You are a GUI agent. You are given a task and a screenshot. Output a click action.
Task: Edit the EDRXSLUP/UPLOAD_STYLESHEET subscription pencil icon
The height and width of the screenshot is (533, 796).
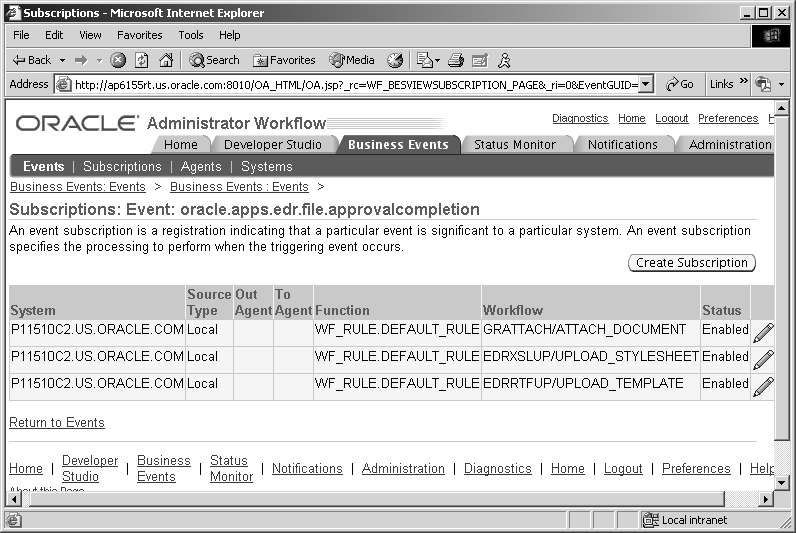763,359
